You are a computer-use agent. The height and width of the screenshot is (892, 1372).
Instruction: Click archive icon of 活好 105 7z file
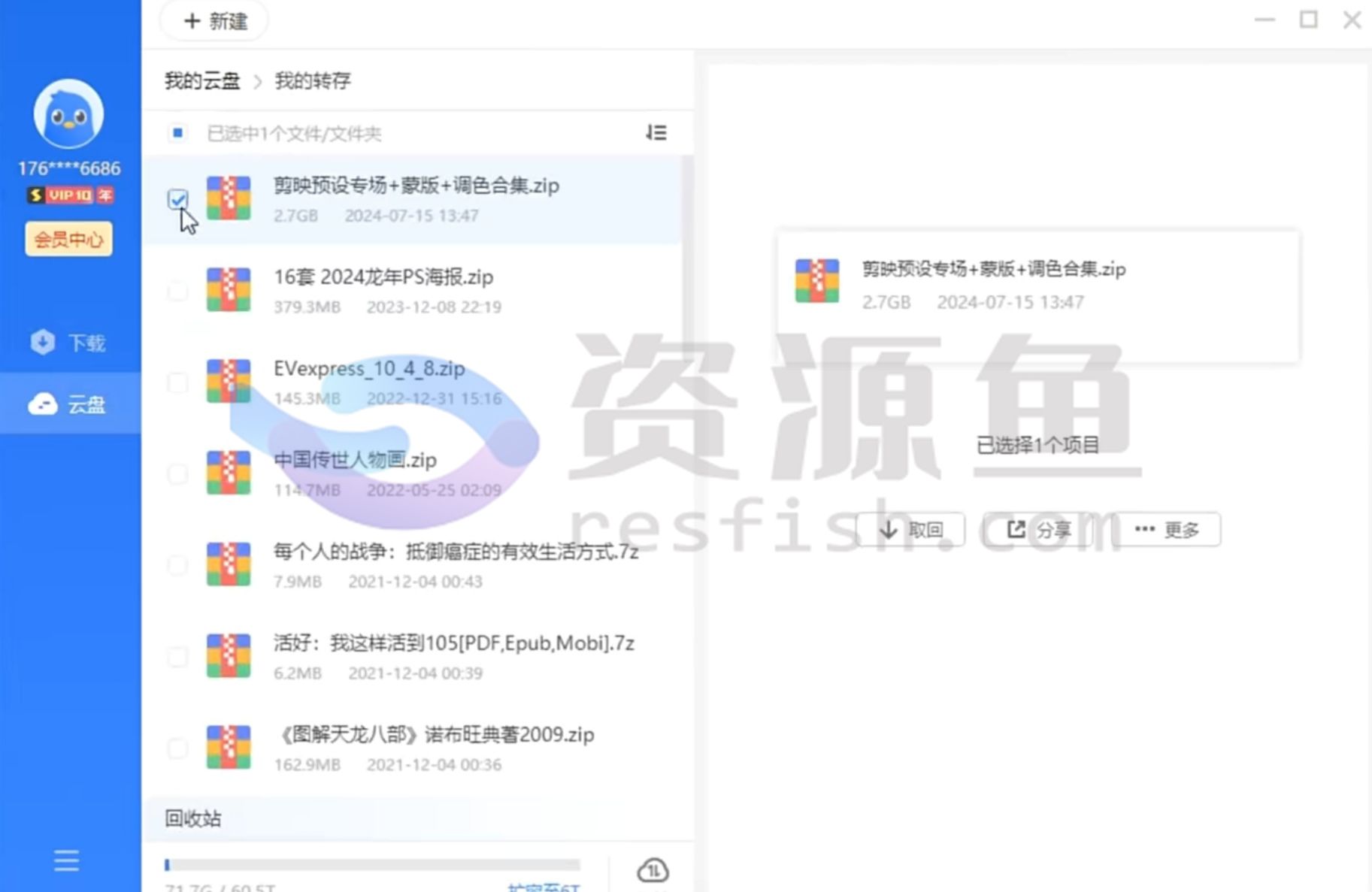(x=229, y=656)
